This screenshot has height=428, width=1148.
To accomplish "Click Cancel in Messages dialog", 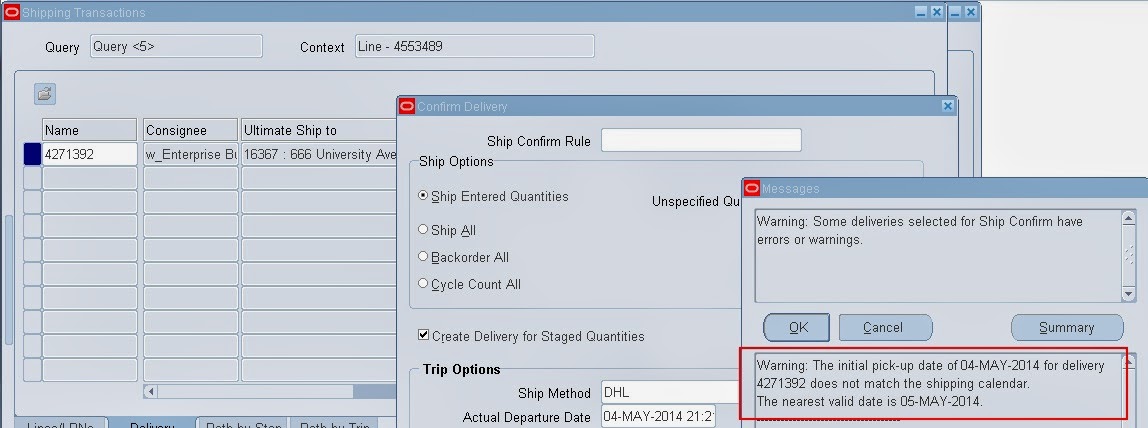I will coord(885,327).
